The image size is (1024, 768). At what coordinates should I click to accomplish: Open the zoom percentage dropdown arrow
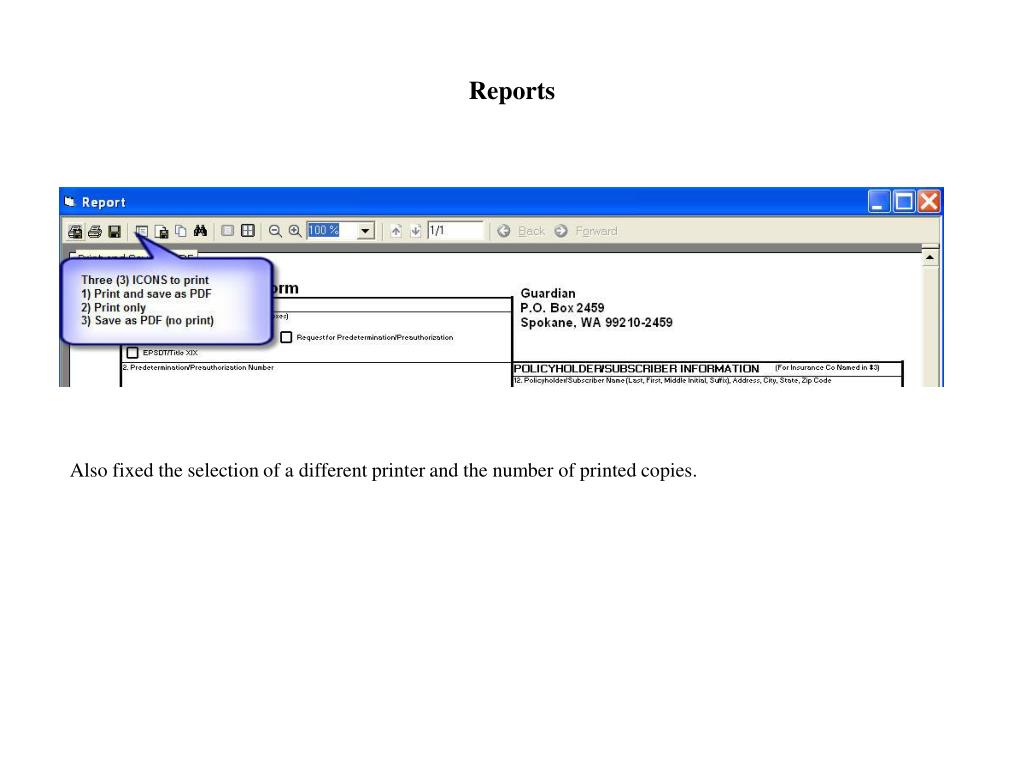(366, 231)
